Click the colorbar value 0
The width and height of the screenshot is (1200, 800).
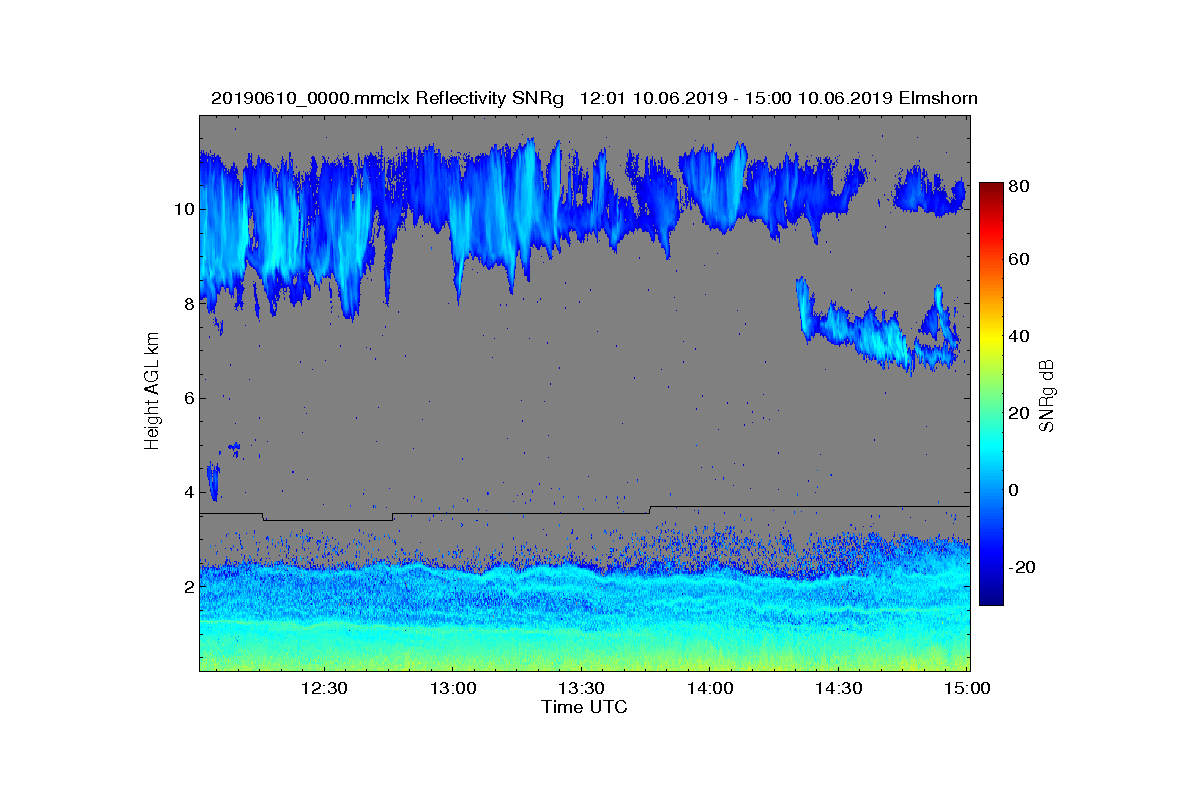1015,490
